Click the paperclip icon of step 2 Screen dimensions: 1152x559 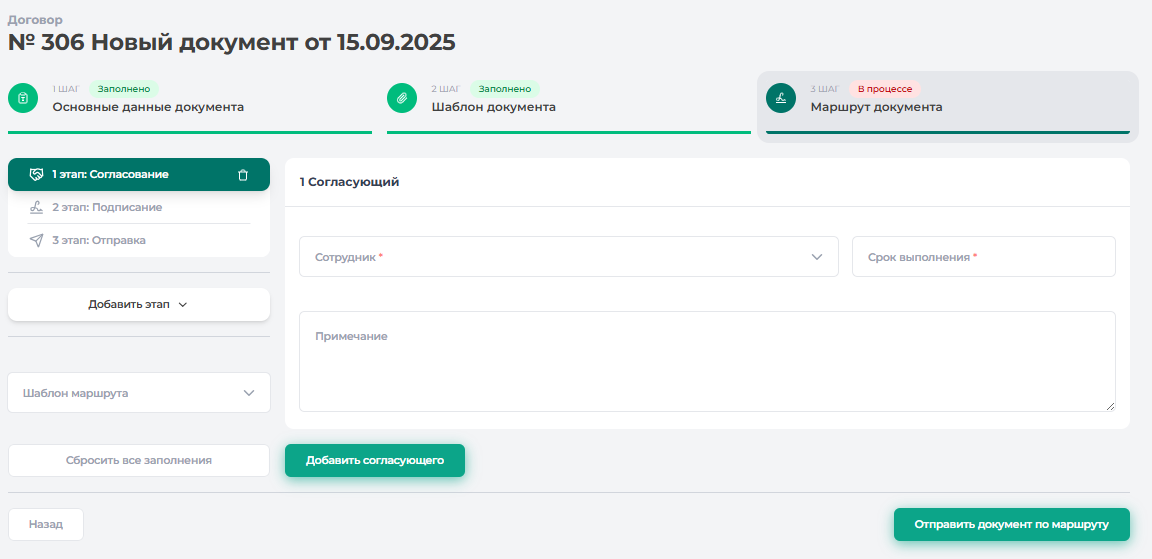pos(401,98)
